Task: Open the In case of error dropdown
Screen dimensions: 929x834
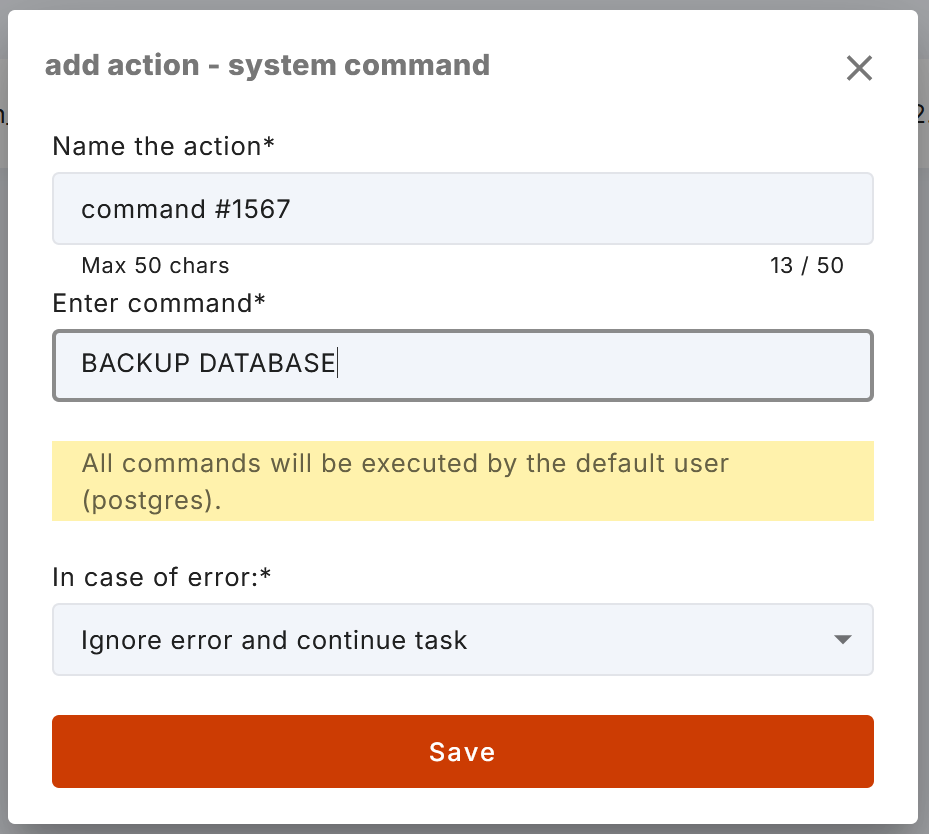Action: click(463, 639)
